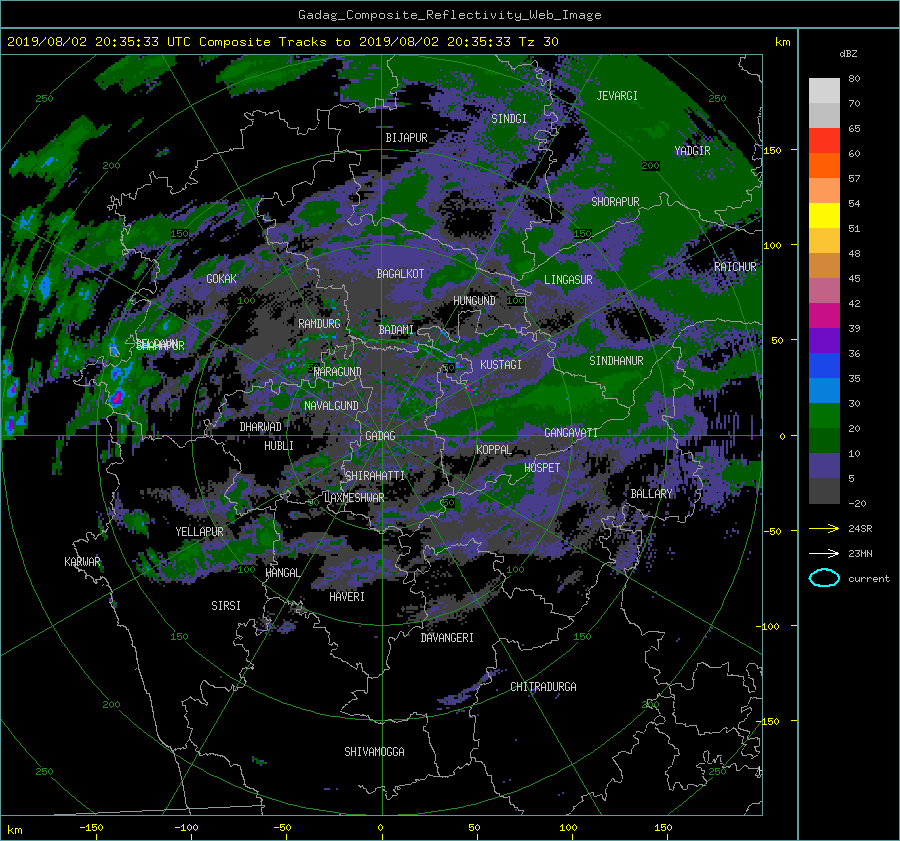Click the SHIVAMOGGA city label
Screen dimensions: 900x841
pos(374,752)
